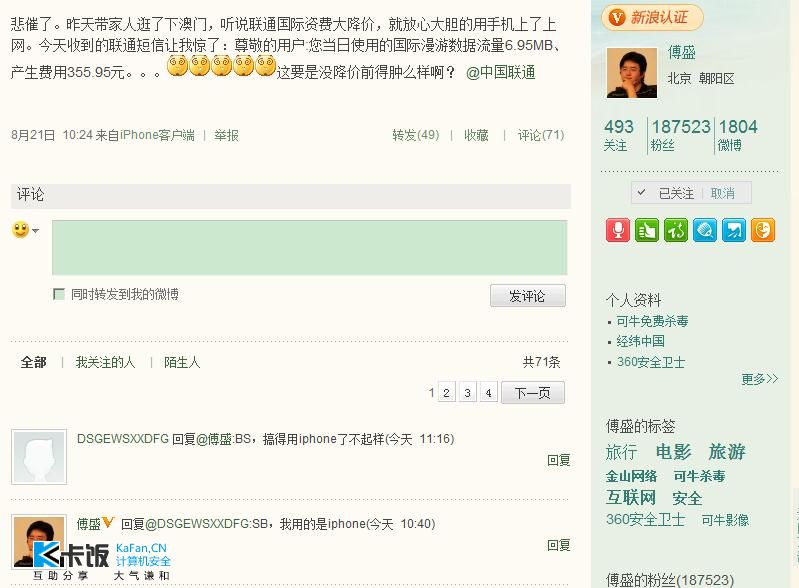Open the 360安全卫士 profile link
This screenshot has width=799, height=588.
click(651, 362)
